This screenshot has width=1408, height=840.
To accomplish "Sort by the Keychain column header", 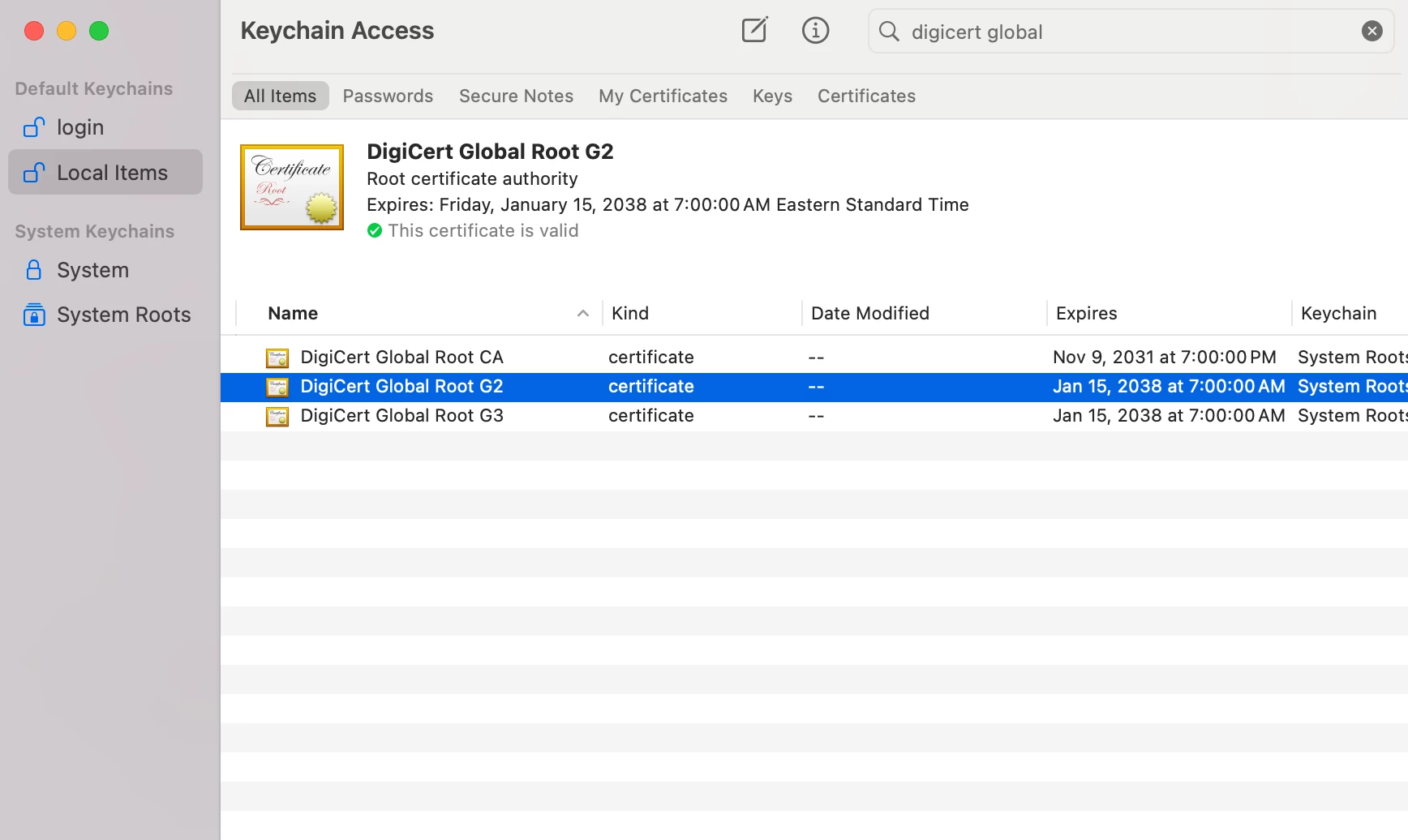I will [x=1338, y=313].
